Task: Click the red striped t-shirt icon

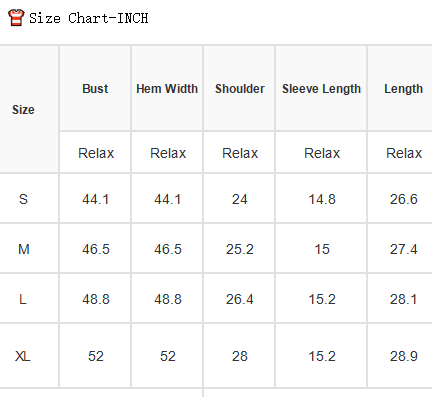Action: (16, 18)
